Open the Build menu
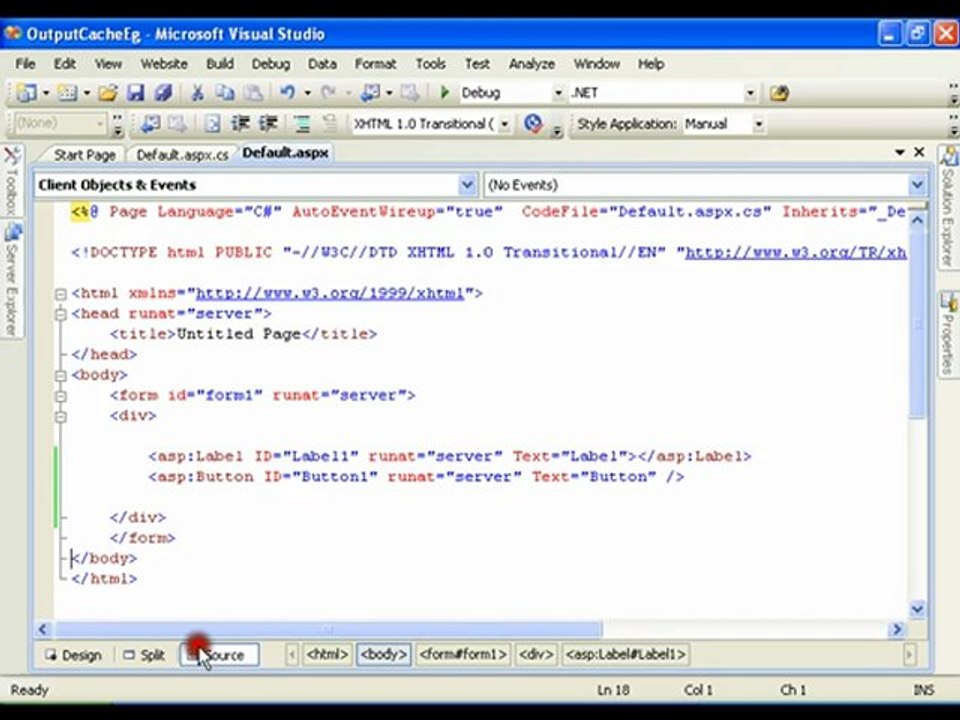Screen dimensions: 960x720 click(x=220, y=64)
